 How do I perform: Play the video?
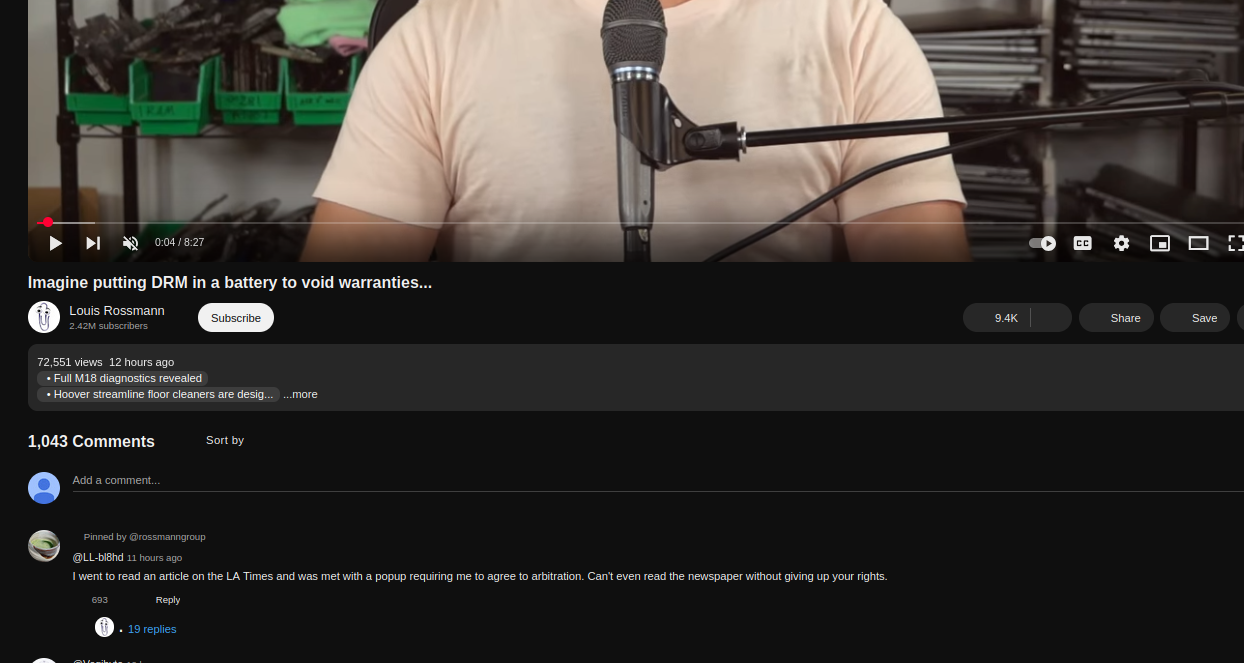(x=56, y=243)
